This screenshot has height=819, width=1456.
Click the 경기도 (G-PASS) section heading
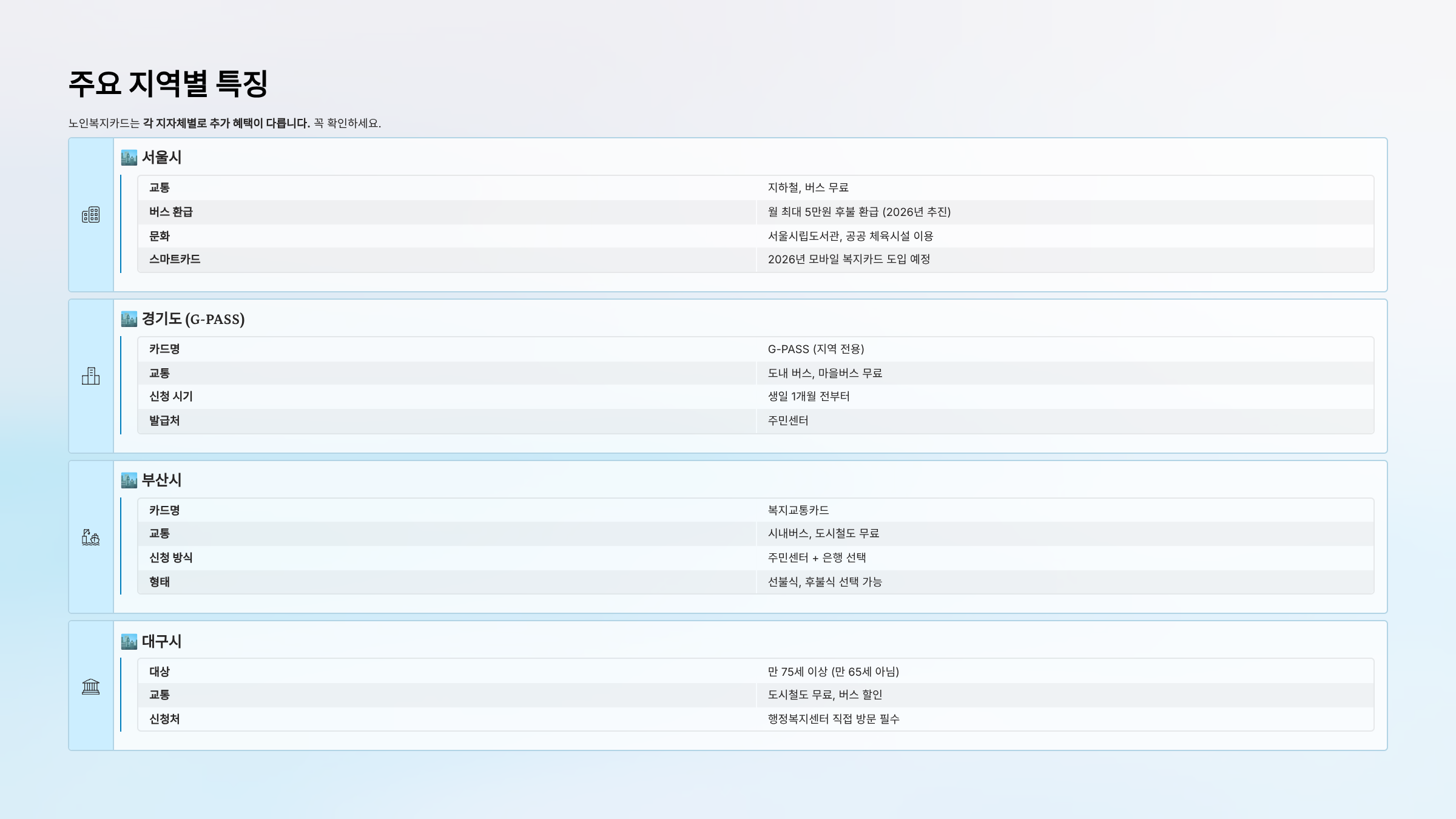[193, 319]
